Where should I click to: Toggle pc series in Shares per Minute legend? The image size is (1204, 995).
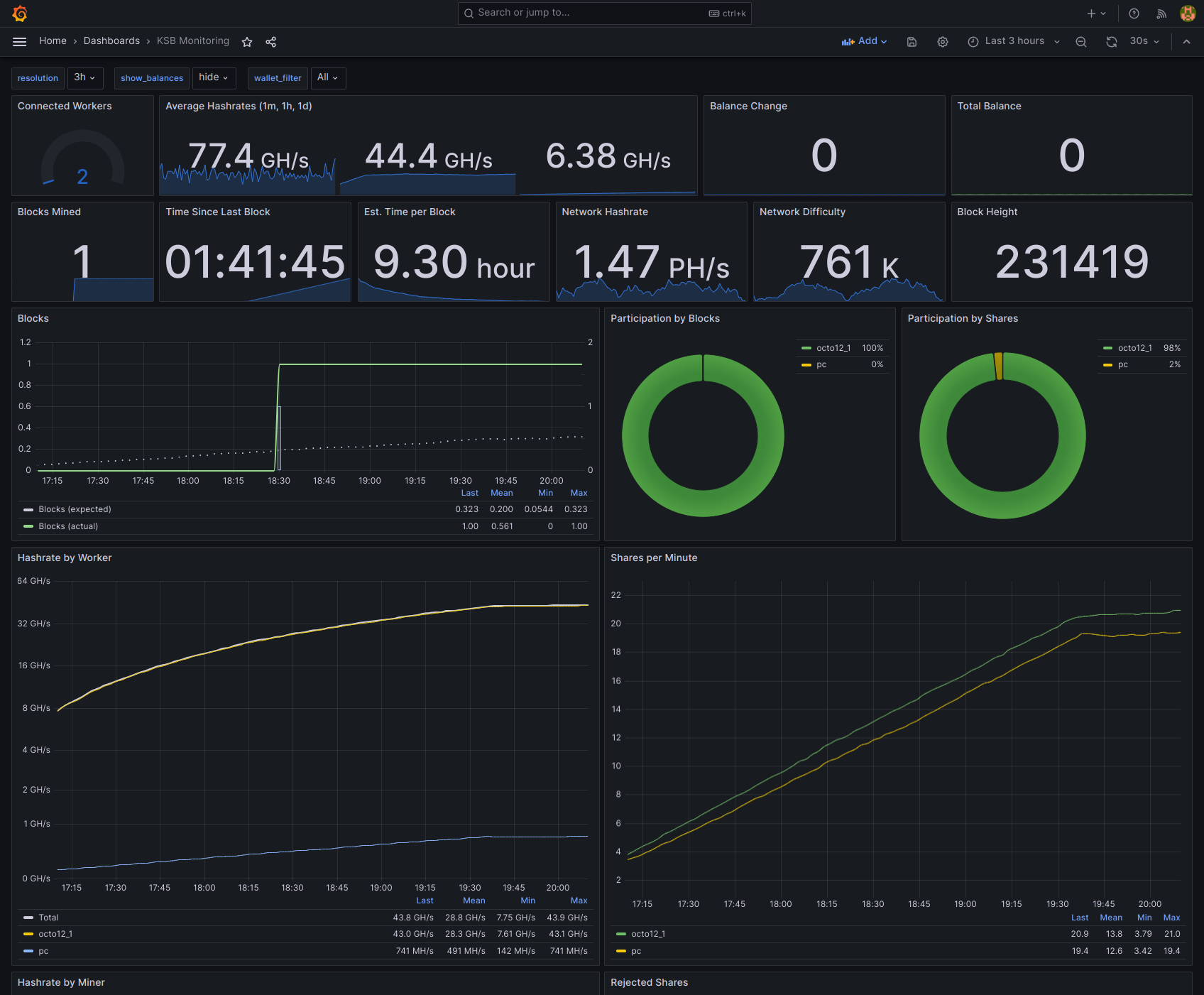click(x=636, y=951)
